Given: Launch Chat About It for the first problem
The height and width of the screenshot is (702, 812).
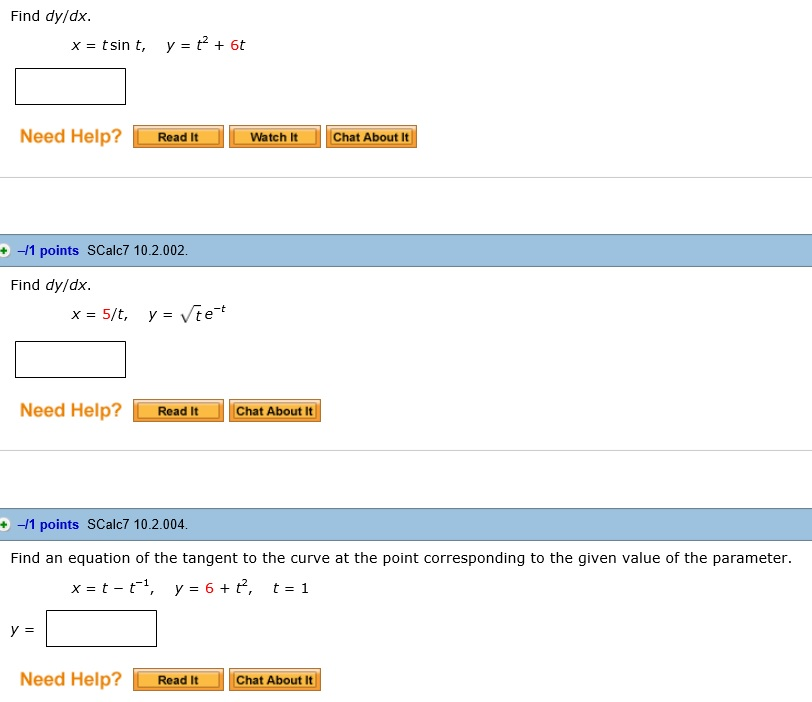Looking at the screenshot, I should 371,136.
